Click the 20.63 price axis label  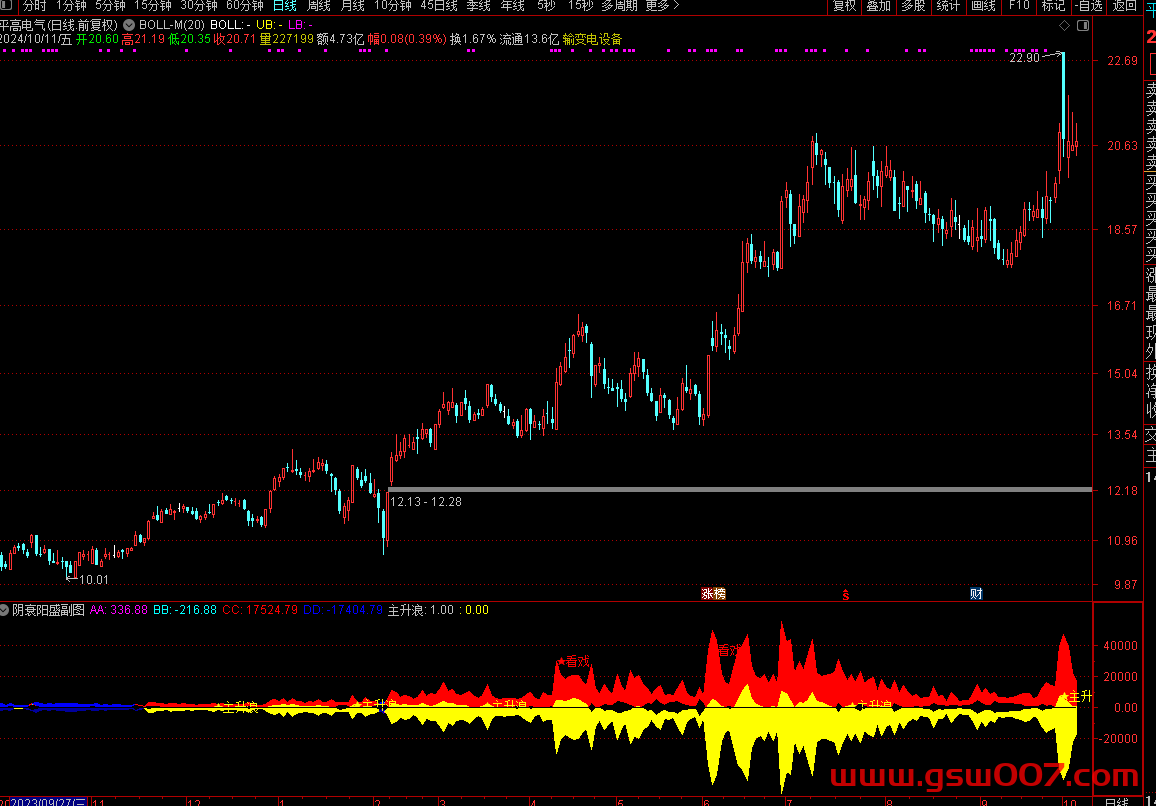[1122, 145]
